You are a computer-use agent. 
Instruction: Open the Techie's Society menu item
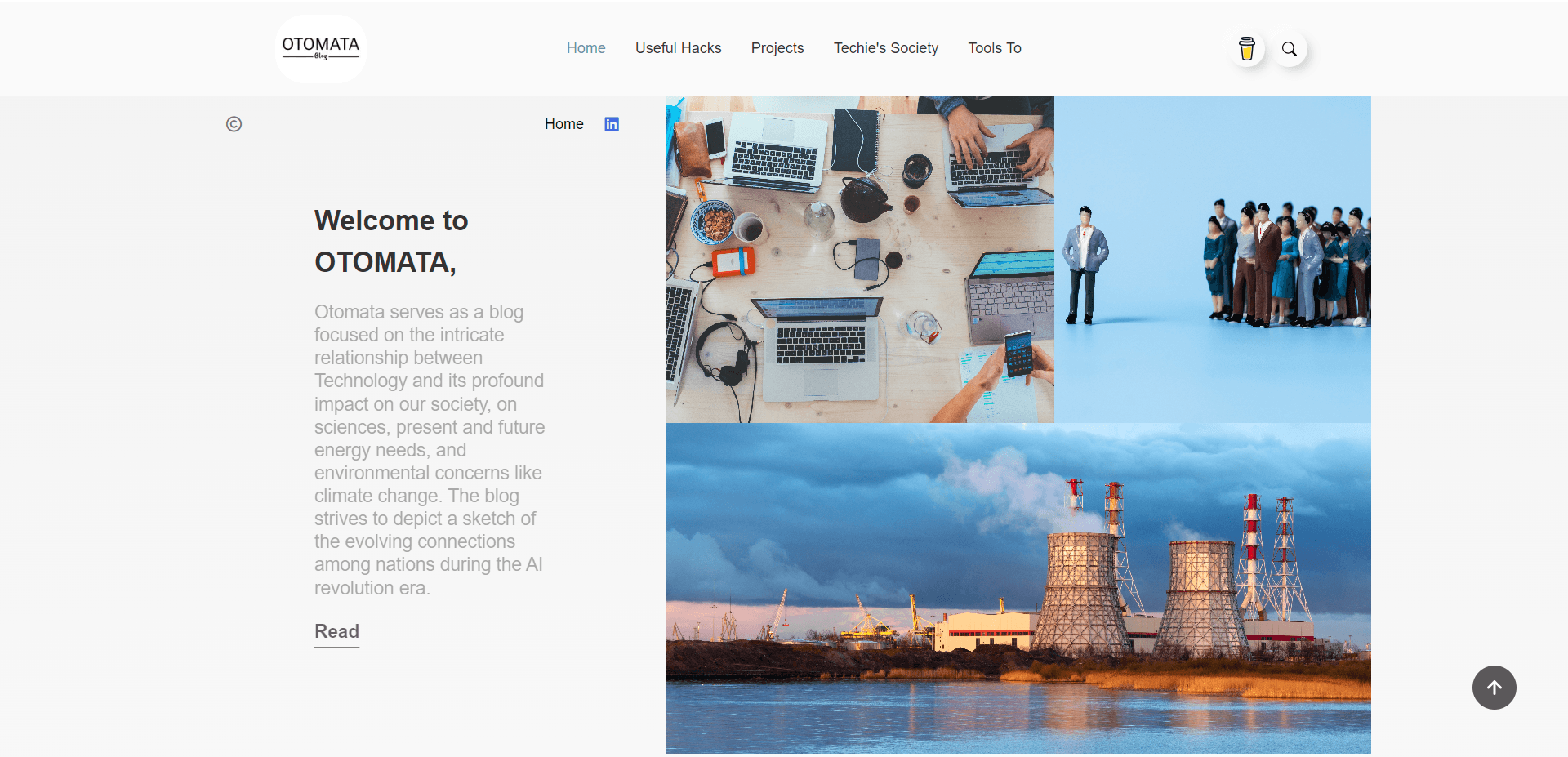pos(886,48)
